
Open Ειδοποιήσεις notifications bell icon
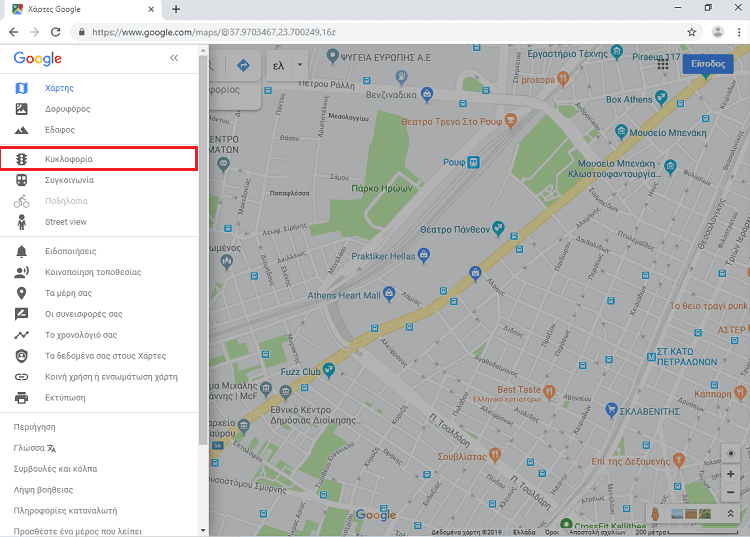(x=22, y=251)
